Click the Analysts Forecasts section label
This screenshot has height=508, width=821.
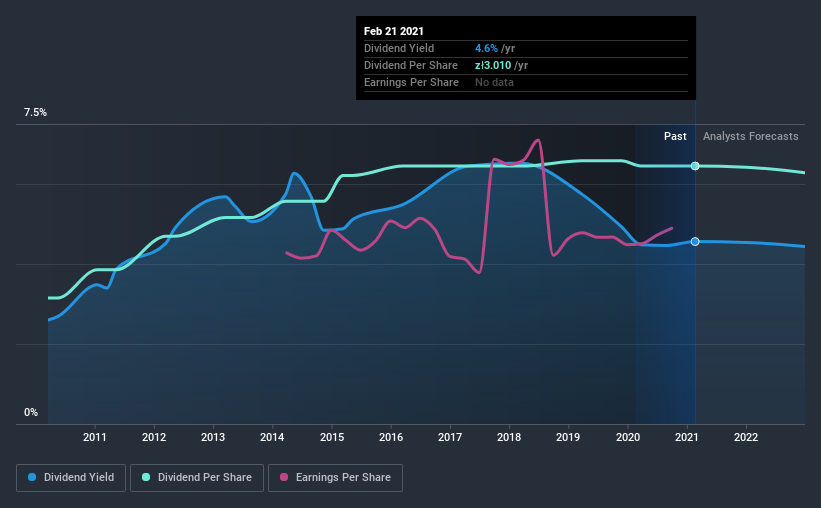click(750, 136)
